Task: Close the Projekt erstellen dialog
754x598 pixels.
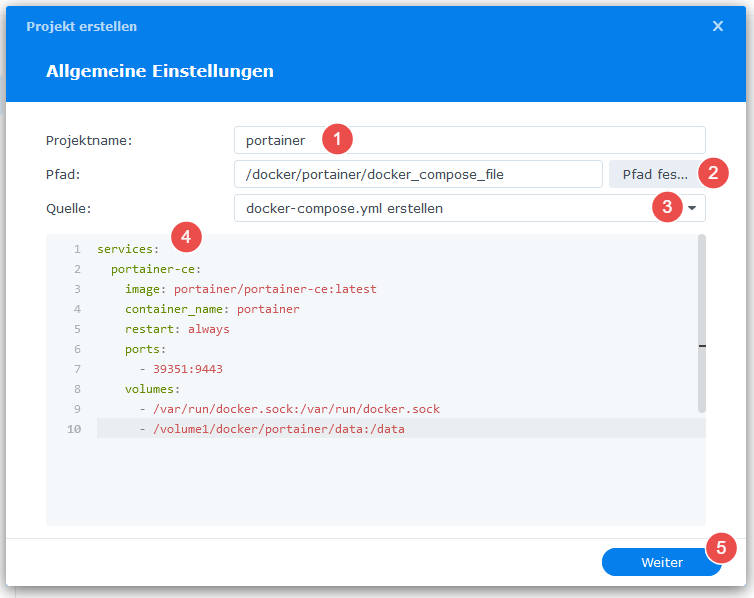Action: pyautogui.click(x=717, y=26)
